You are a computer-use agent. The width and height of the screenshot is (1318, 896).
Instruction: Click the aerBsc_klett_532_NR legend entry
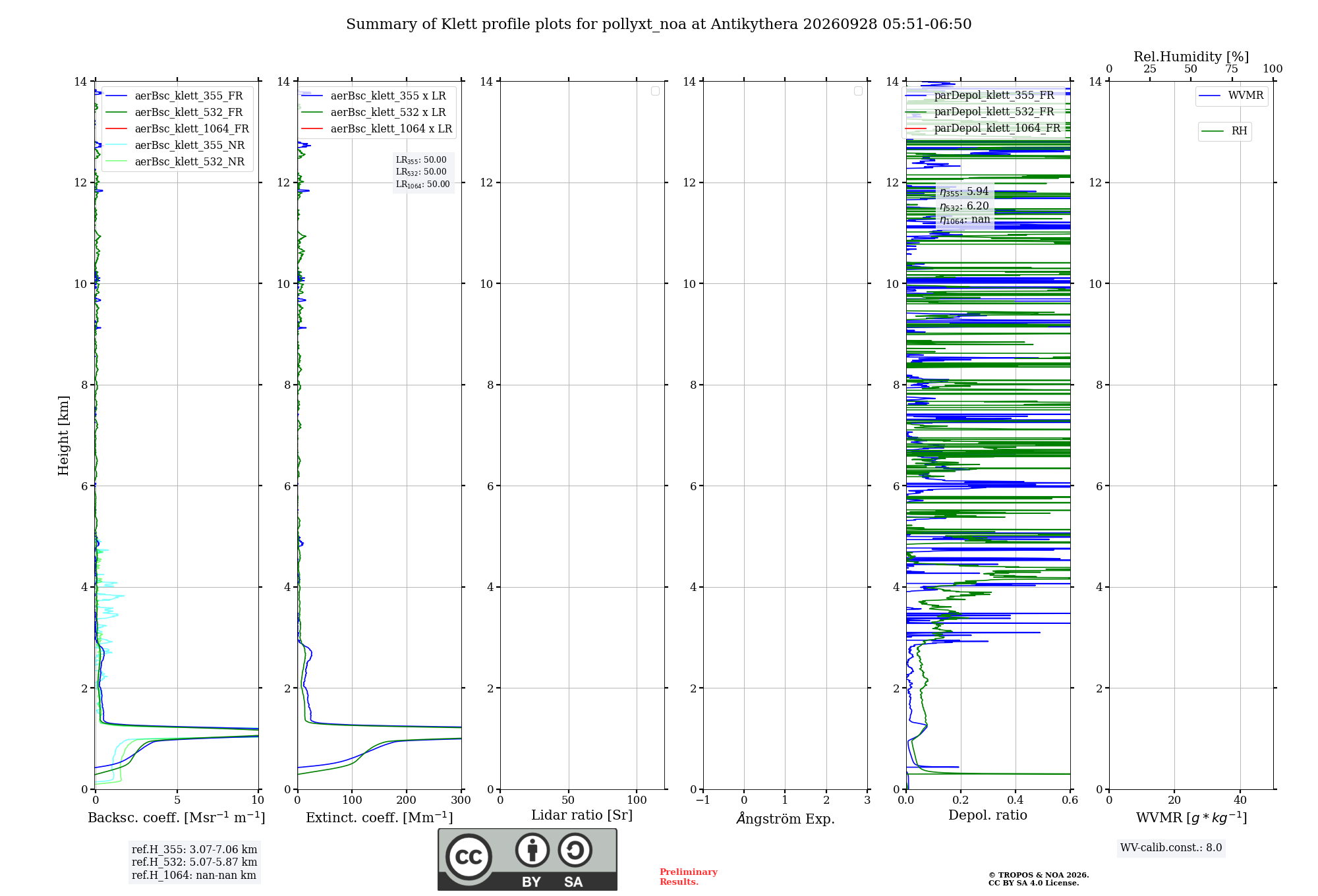click(x=176, y=162)
